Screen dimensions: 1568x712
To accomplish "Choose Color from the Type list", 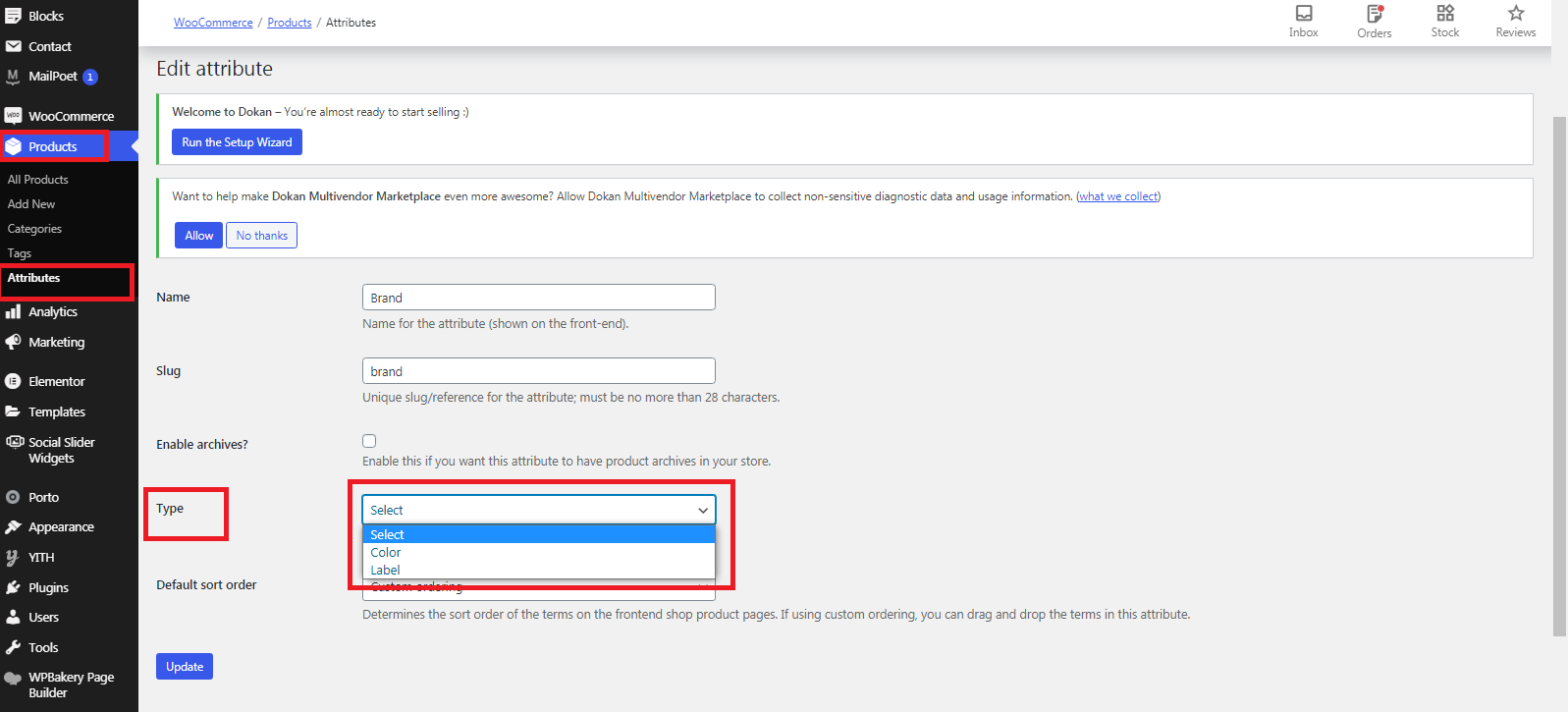I will pyautogui.click(x=539, y=553).
